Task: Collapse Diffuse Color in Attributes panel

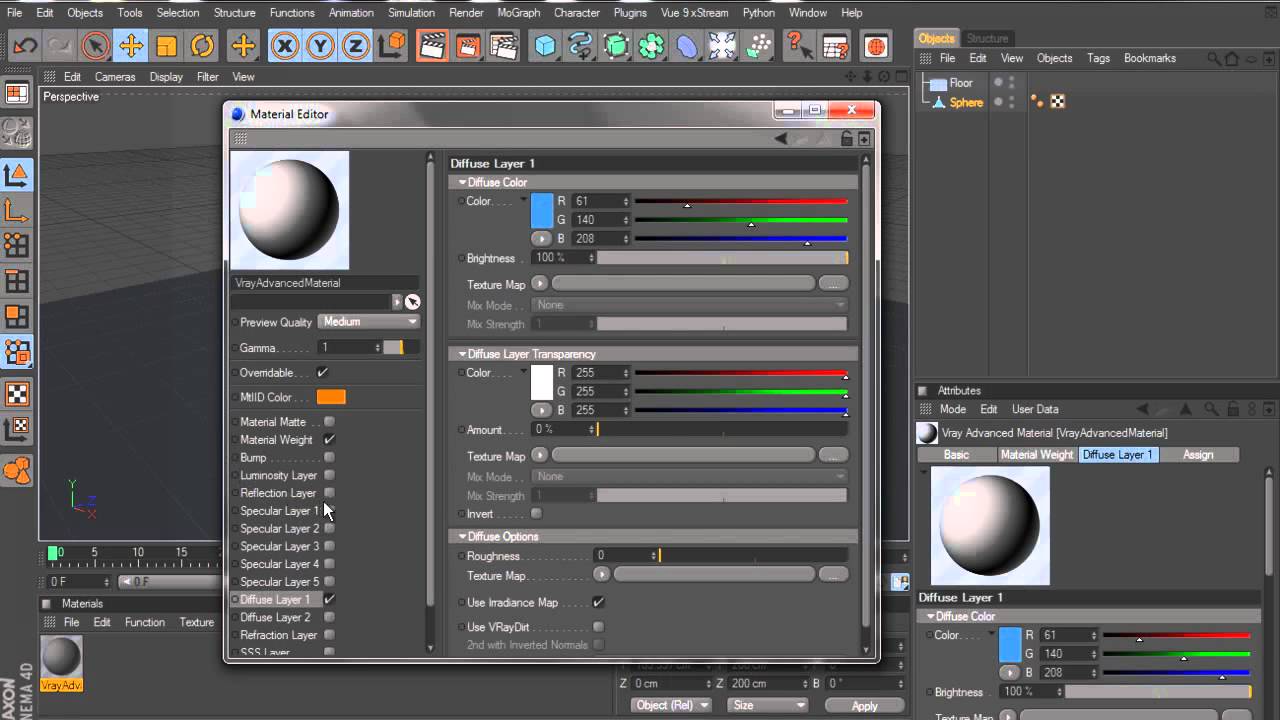Action: [931, 617]
